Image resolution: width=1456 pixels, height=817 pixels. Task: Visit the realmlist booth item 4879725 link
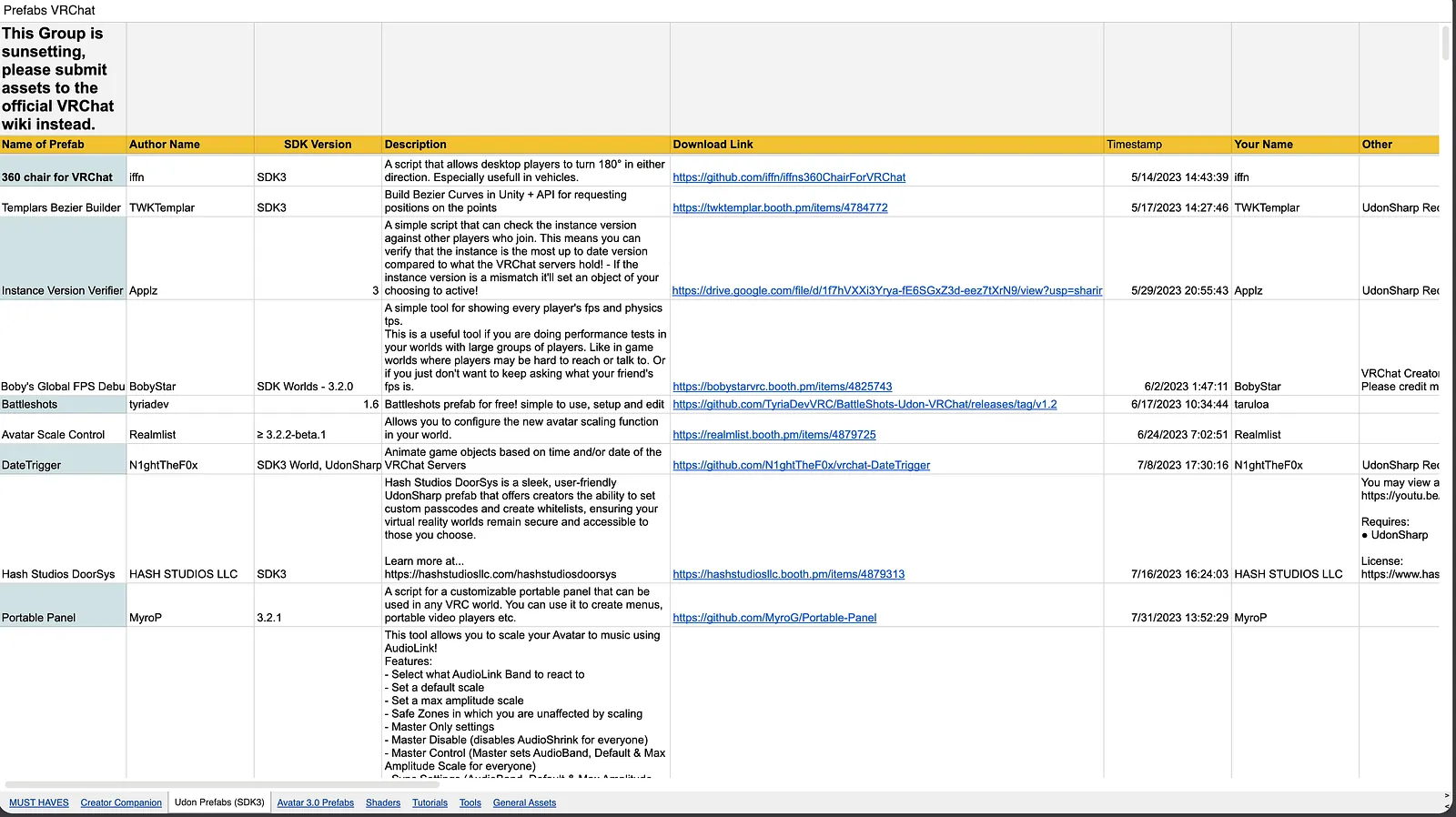774,435
